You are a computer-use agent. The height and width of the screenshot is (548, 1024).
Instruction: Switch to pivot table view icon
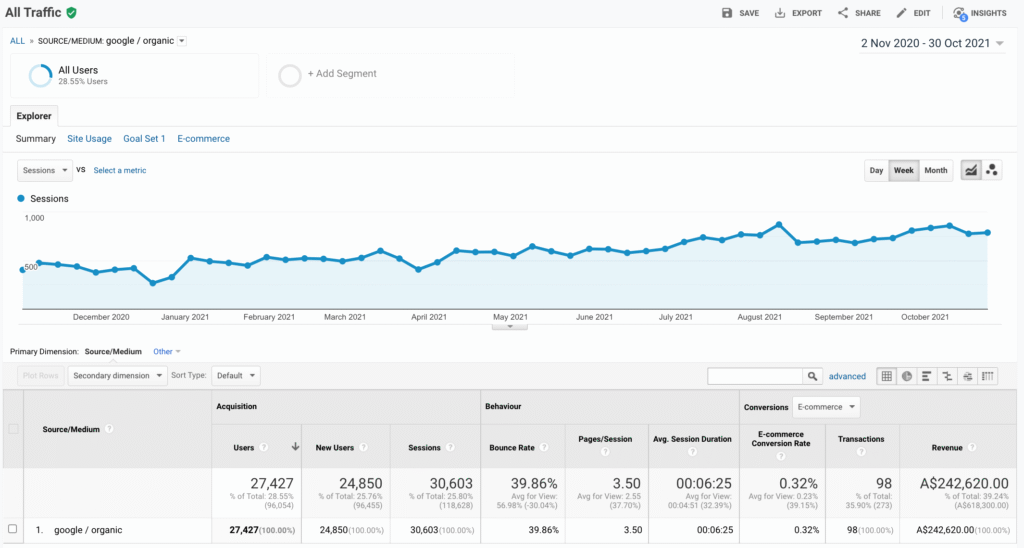pyautogui.click(x=988, y=376)
